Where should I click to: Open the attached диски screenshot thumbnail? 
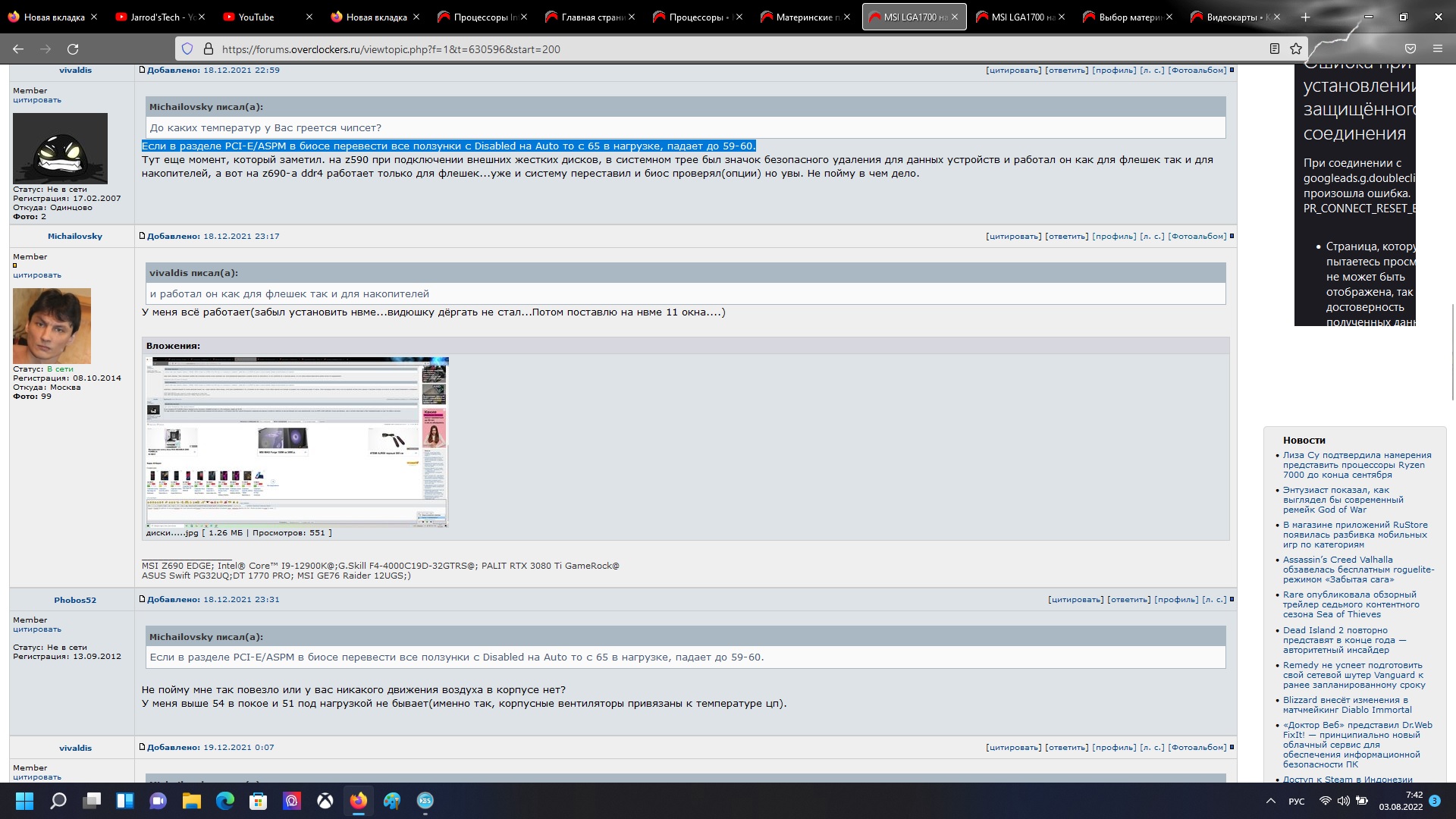click(x=297, y=442)
